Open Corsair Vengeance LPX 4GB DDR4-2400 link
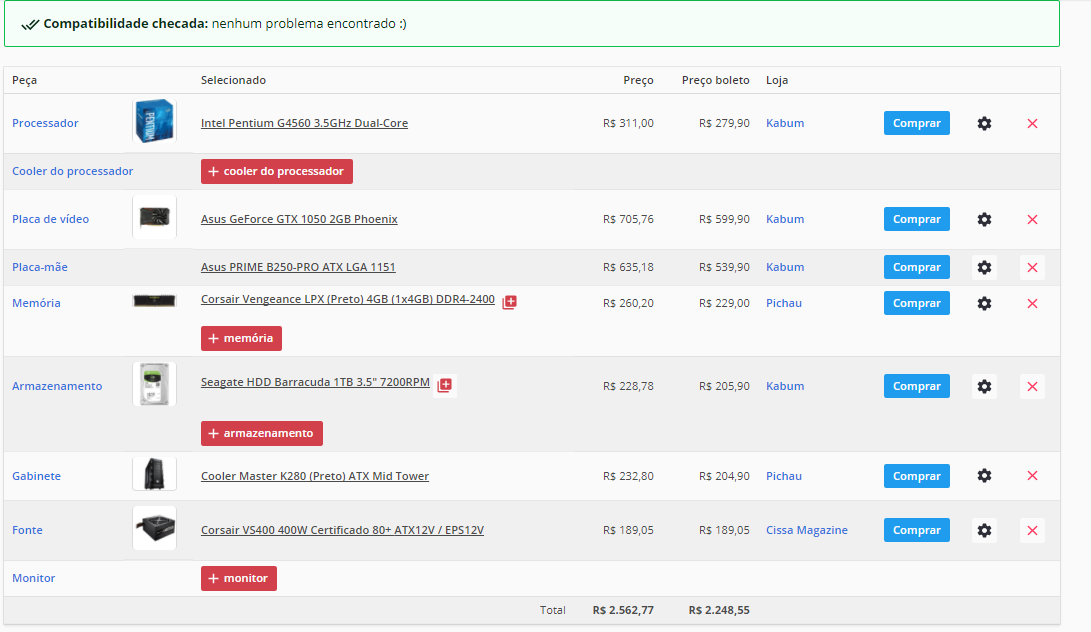Screen dimensions: 1091x632 point(348,299)
